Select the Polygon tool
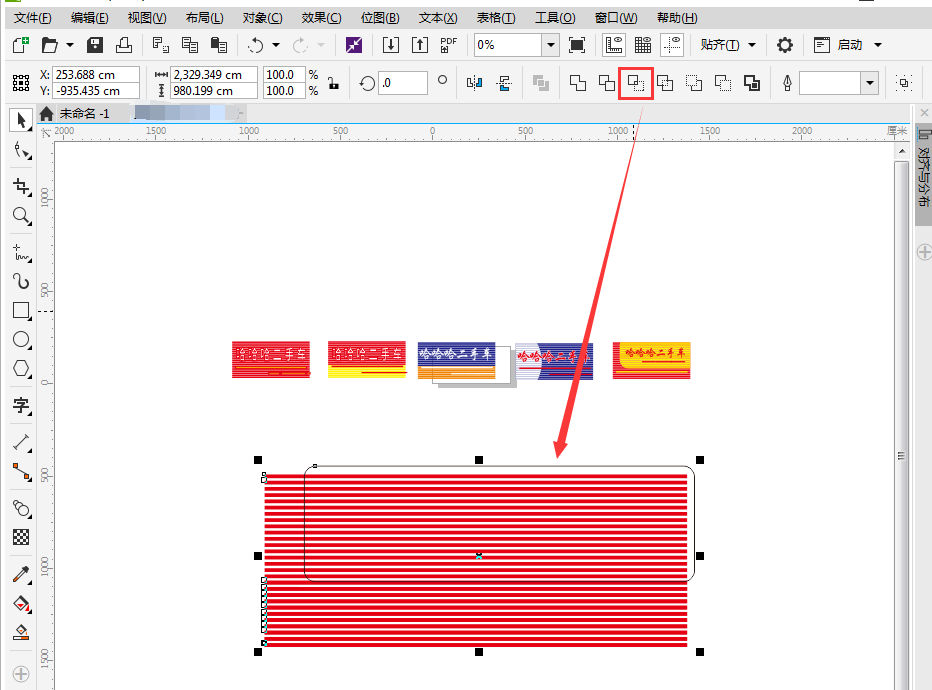932x690 pixels. (x=21, y=368)
